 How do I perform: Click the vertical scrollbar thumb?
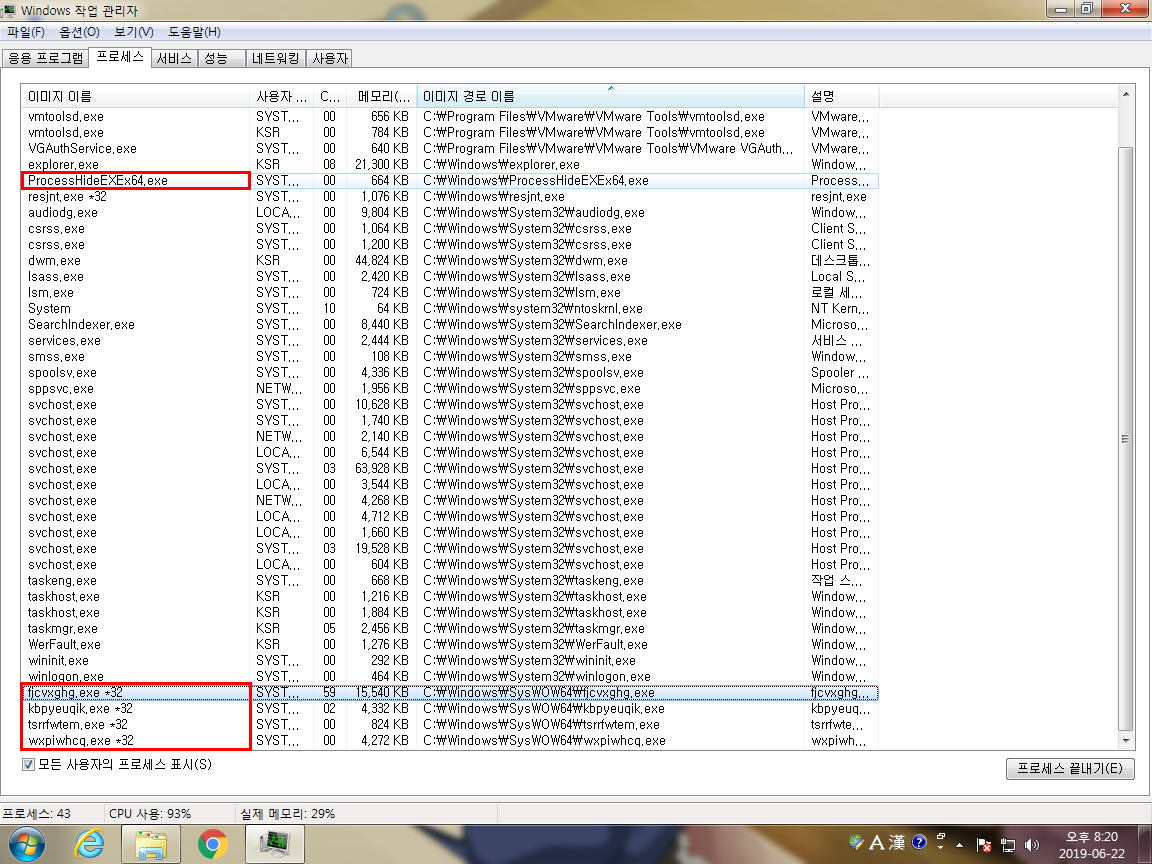(1125, 439)
